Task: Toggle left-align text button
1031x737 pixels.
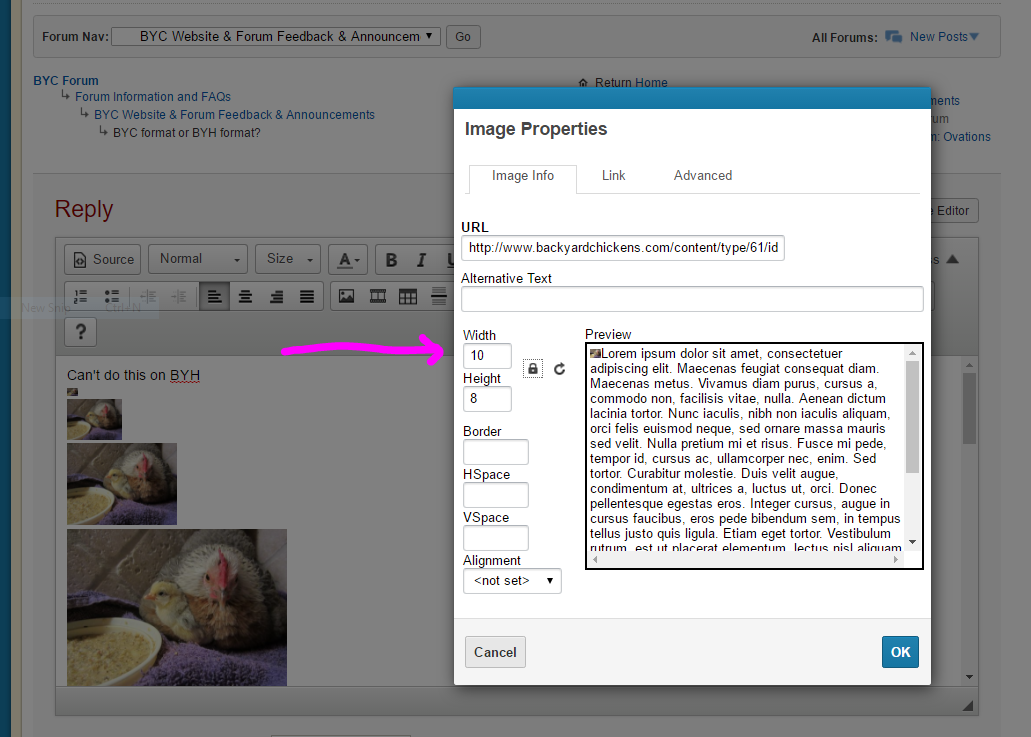Action: point(214,296)
